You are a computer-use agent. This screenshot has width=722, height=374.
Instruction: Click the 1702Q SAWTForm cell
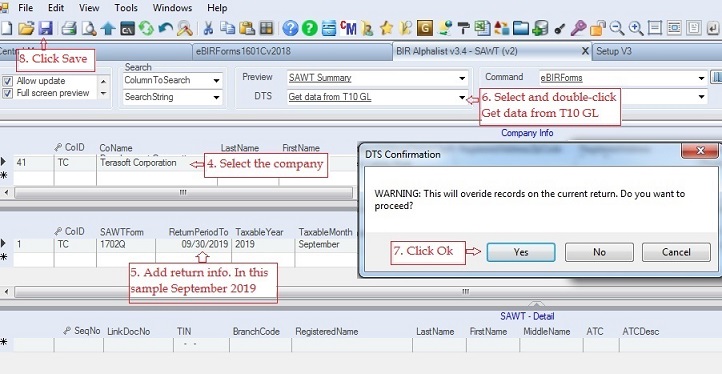pos(126,245)
